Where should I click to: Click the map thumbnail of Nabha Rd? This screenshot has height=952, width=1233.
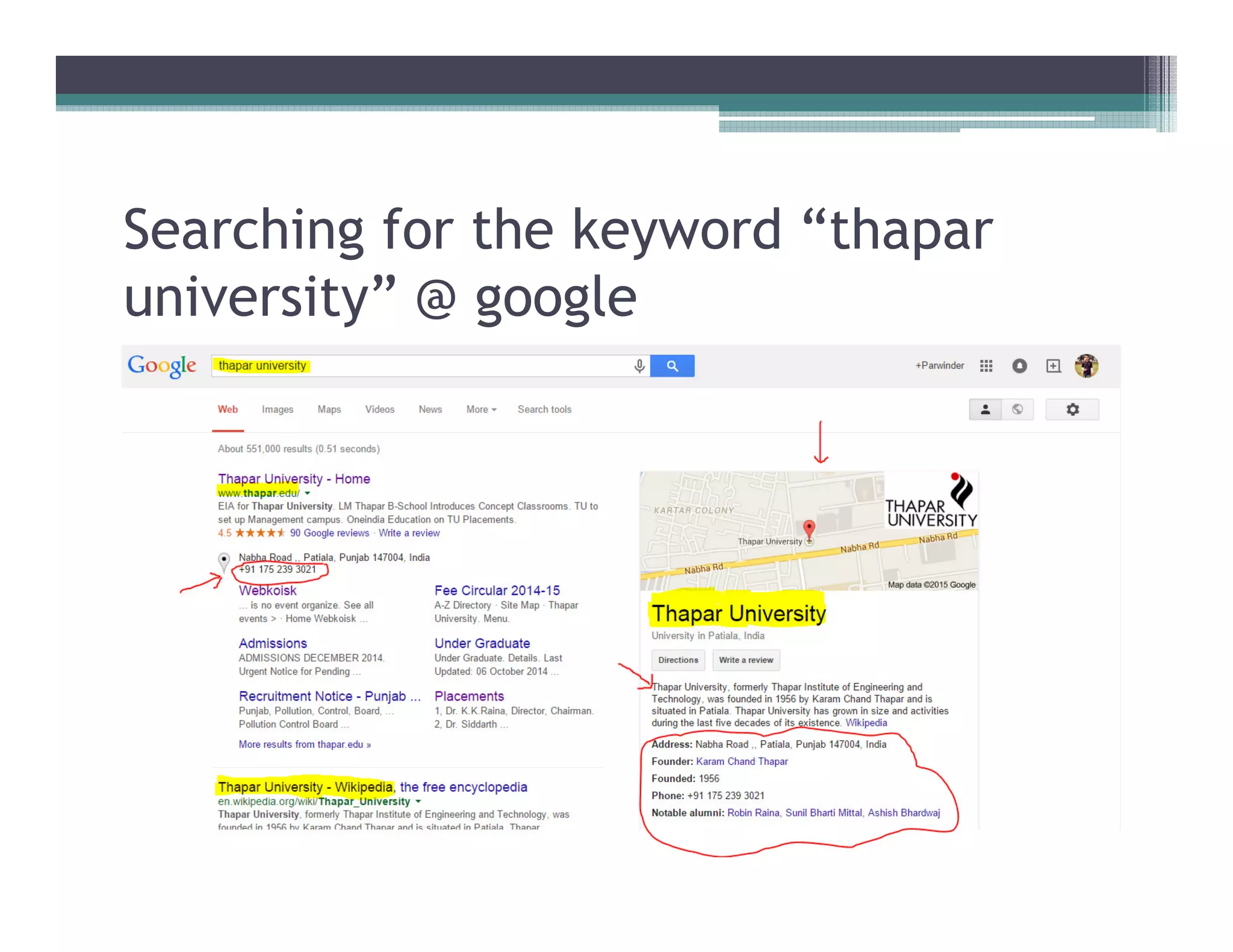tap(809, 531)
